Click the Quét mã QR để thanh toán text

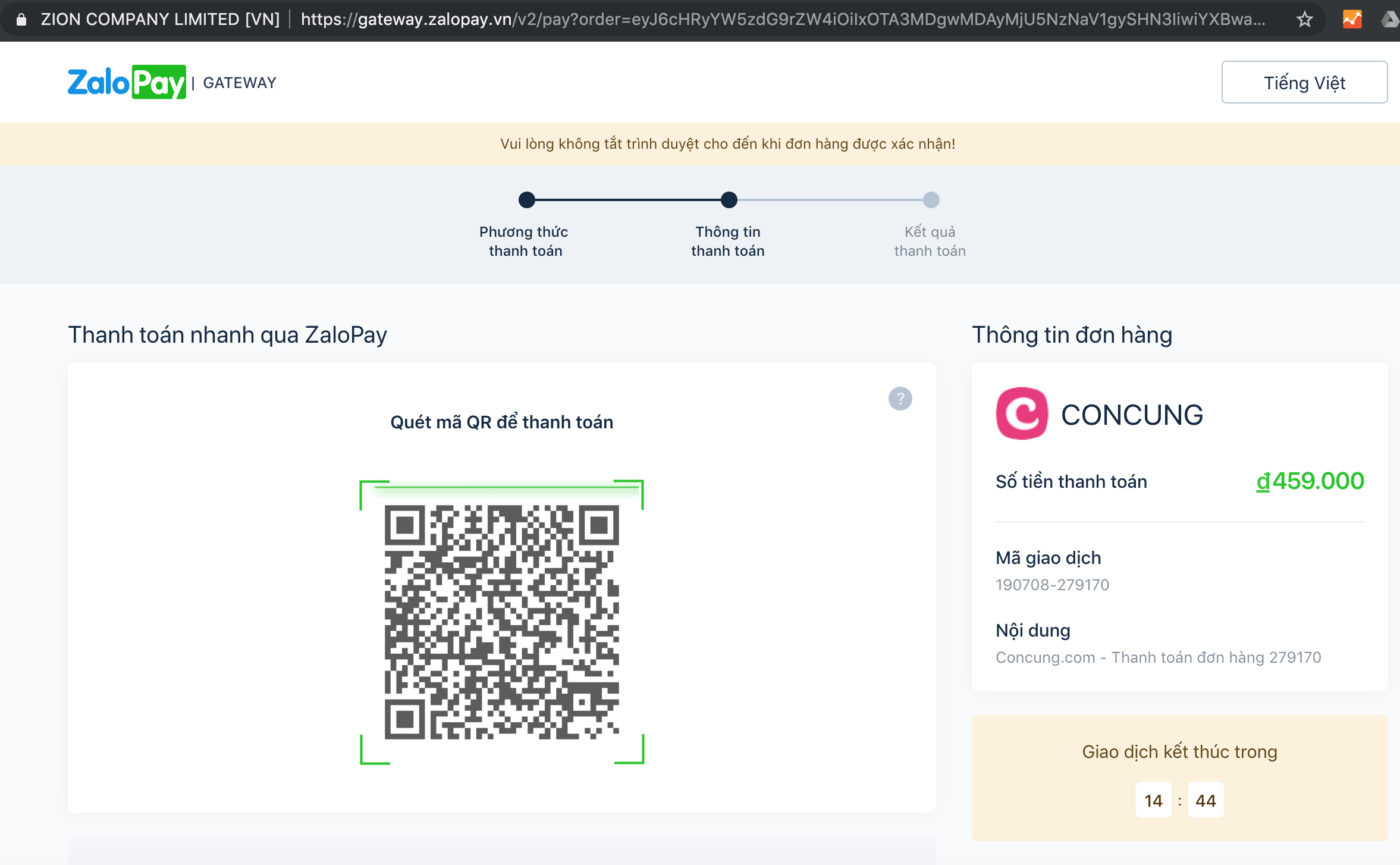[x=501, y=422]
